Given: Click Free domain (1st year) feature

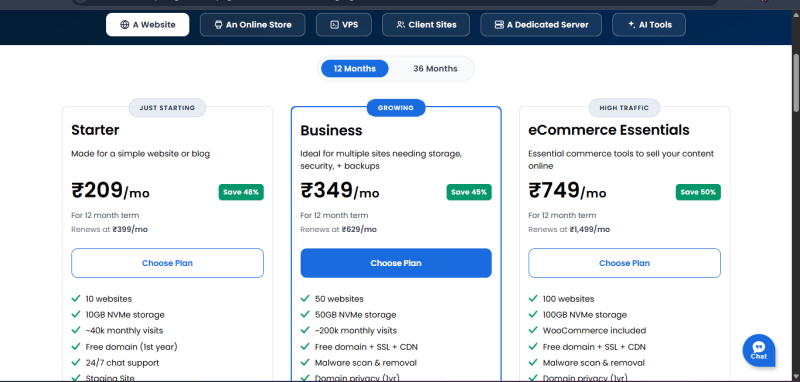Looking at the screenshot, I should click(131, 347).
